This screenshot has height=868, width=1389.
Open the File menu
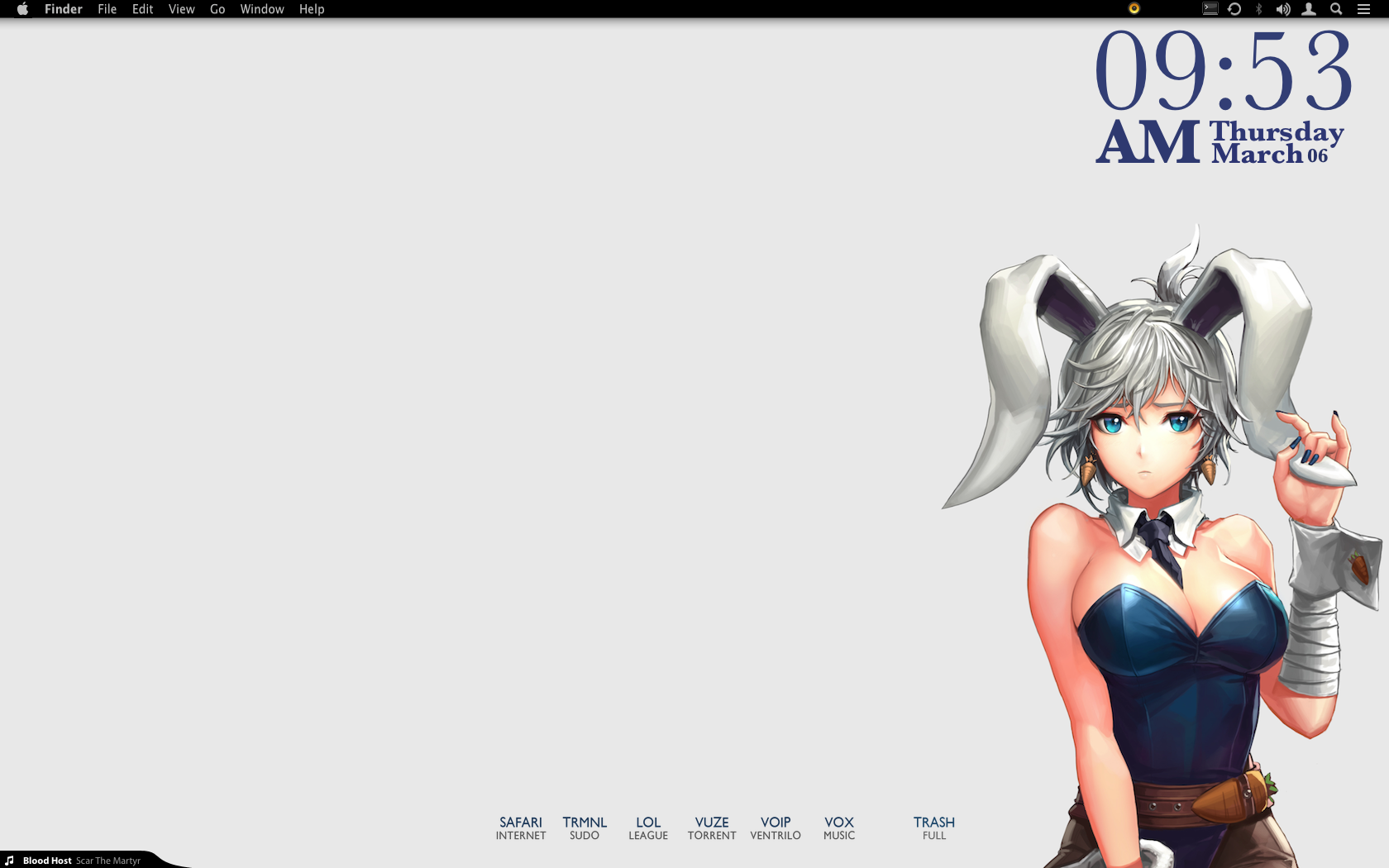[x=107, y=9]
